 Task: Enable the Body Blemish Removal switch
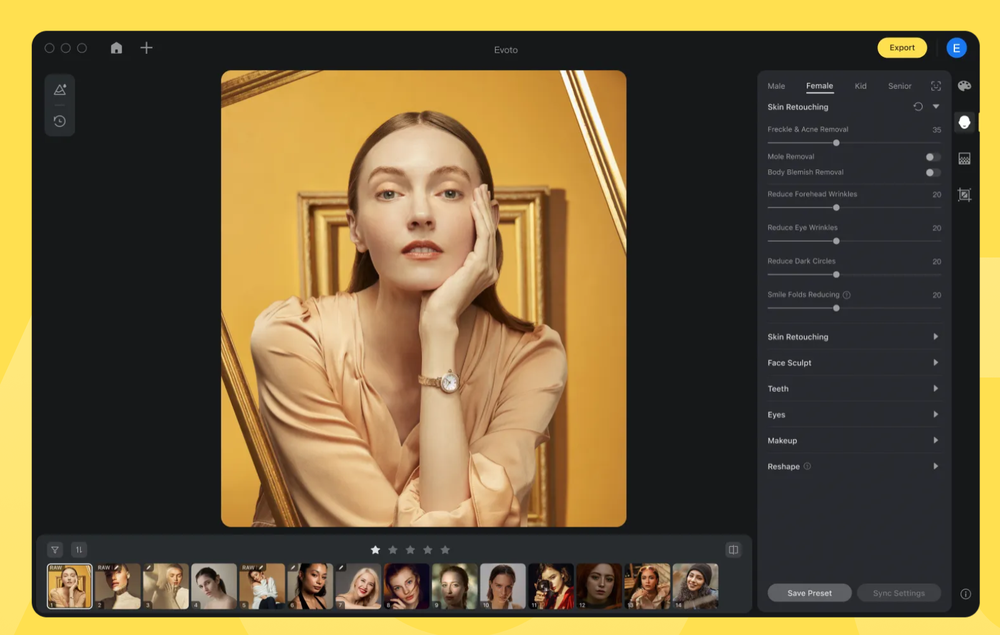point(932,173)
